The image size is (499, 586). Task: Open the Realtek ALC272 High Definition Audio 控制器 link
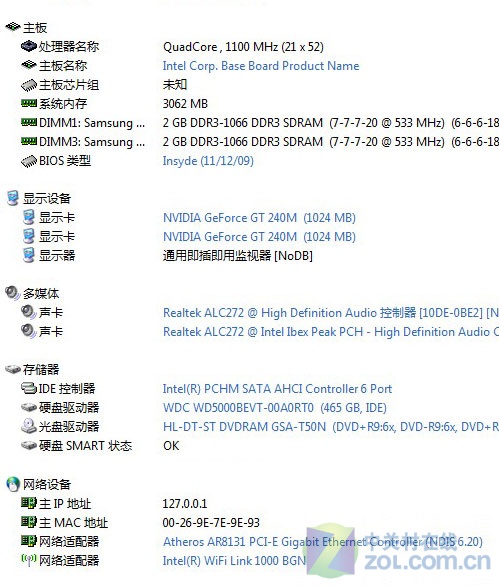click(331, 313)
